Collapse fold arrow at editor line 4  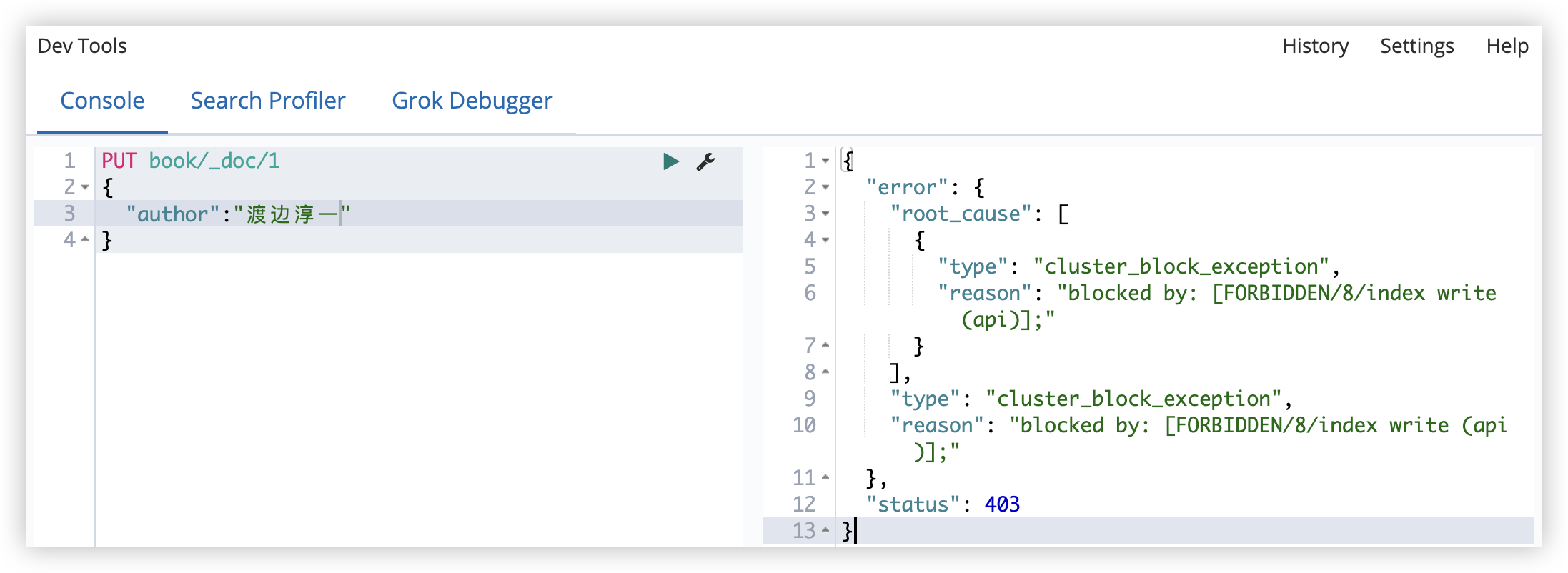coord(85,239)
